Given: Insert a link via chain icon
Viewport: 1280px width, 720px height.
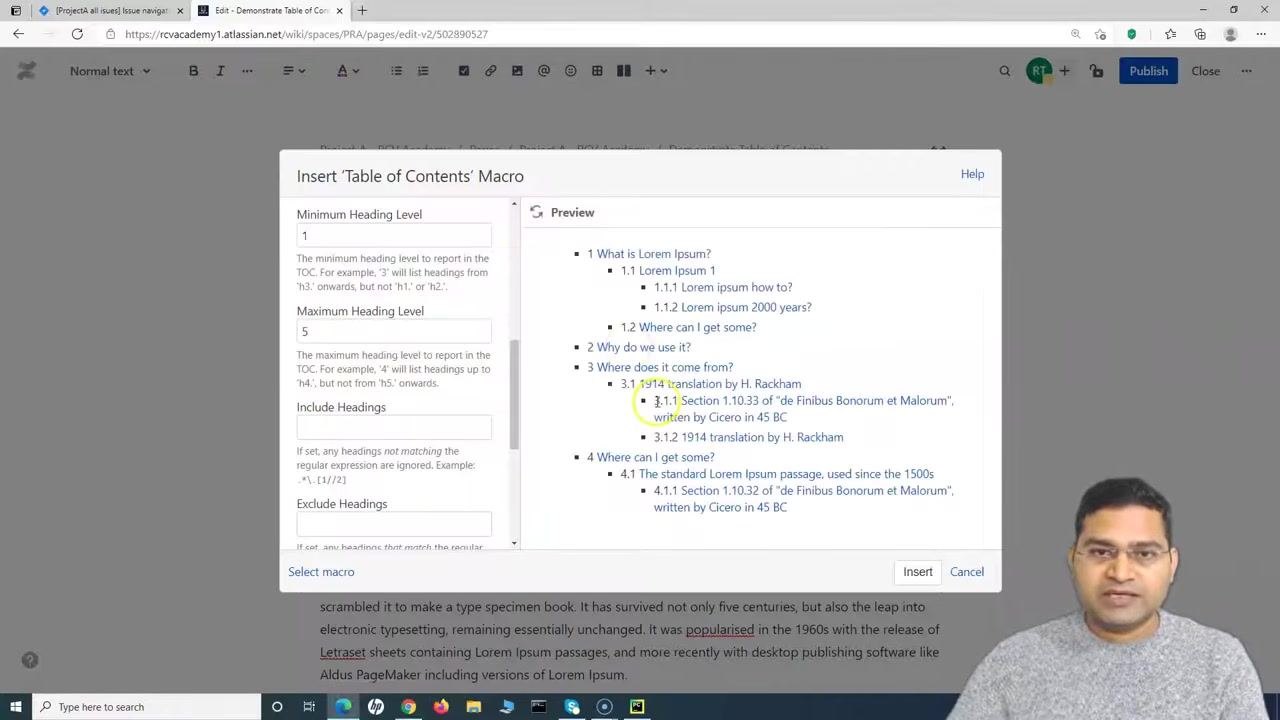Looking at the screenshot, I should [490, 71].
